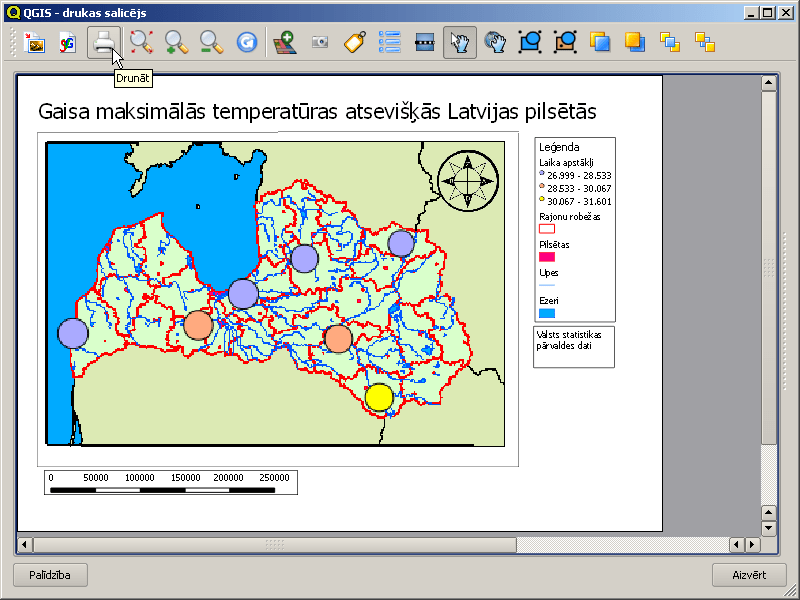The height and width of the screenshot is (600, 800).
Task: Select the scale bar item labelled 0 to 250000
Action: coord(171,483)
